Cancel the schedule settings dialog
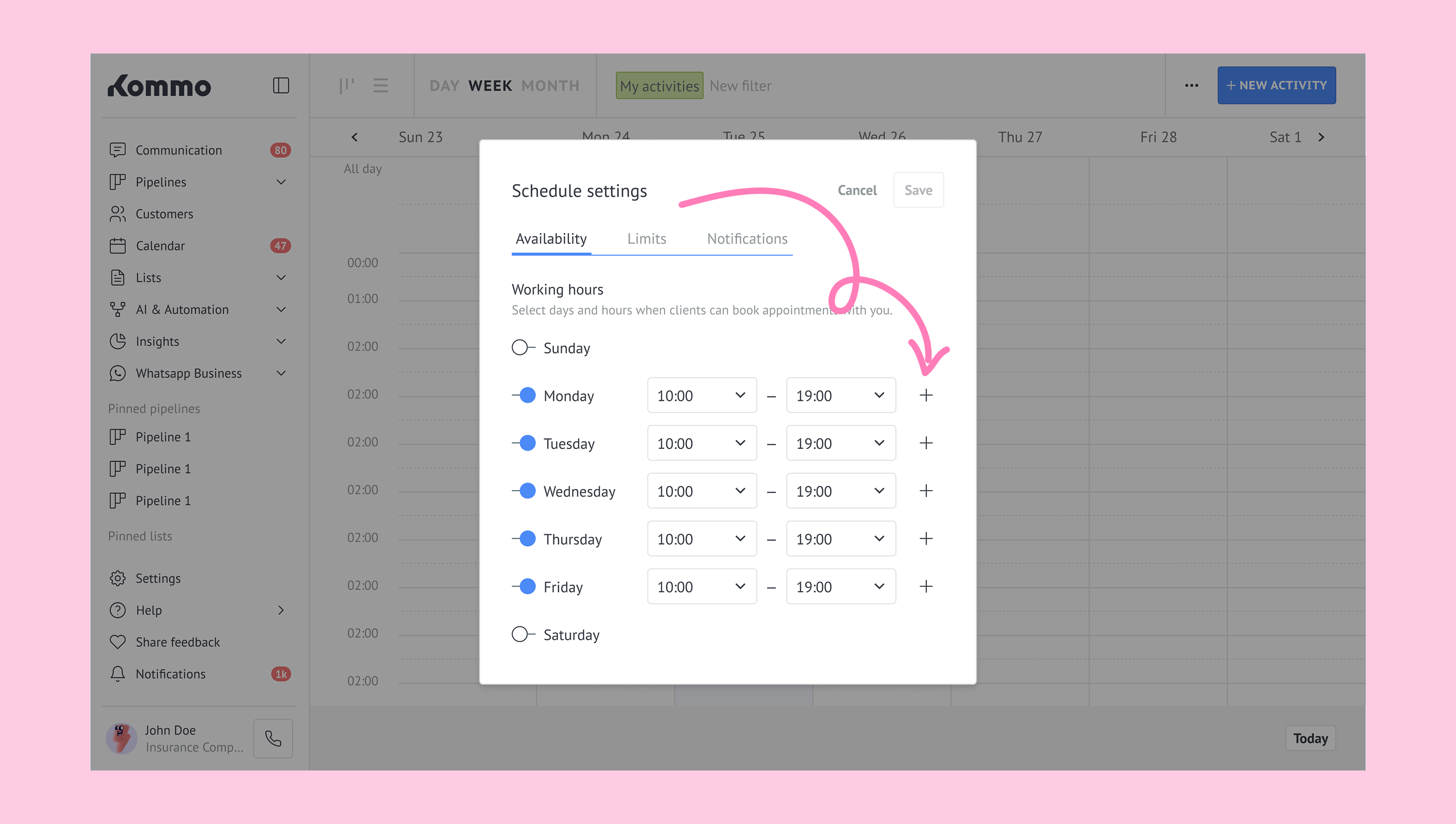The height and width of the screenshot is (824, 1456). pyautogui.click(x=856, y=190)
